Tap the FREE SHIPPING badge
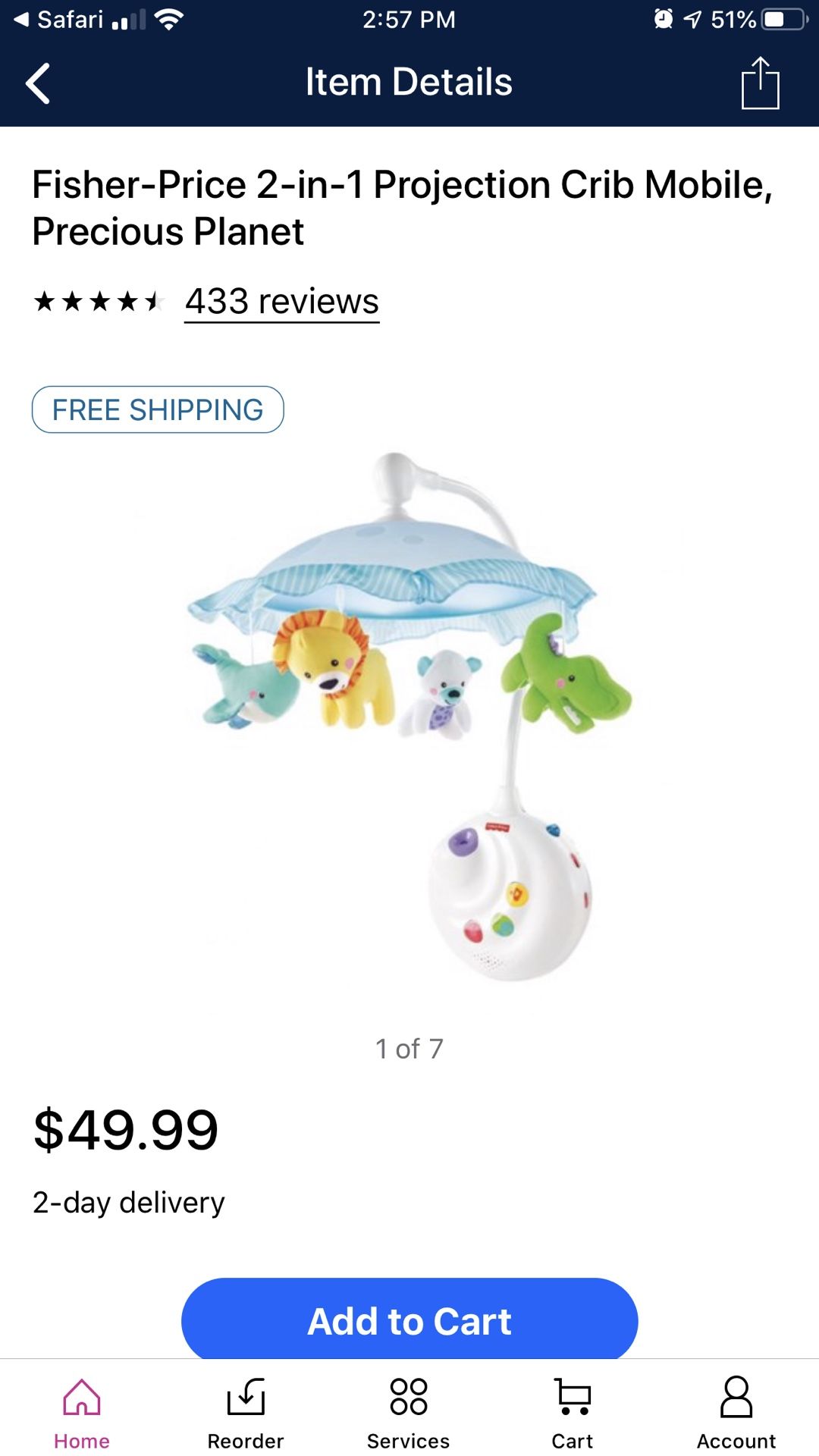The image size is (819, 1456). click(158, 409)
